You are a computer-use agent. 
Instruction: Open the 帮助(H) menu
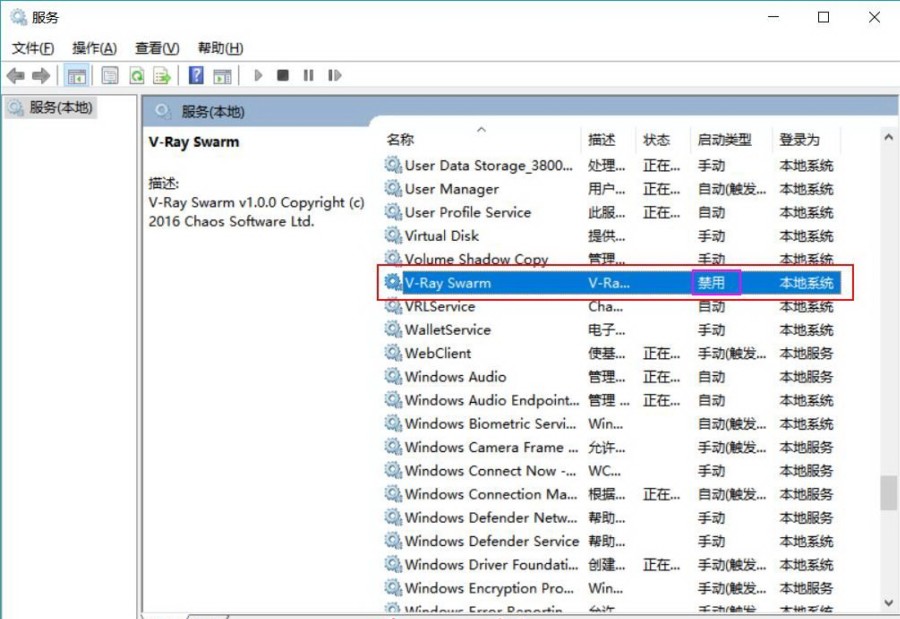tap(220, 48)
